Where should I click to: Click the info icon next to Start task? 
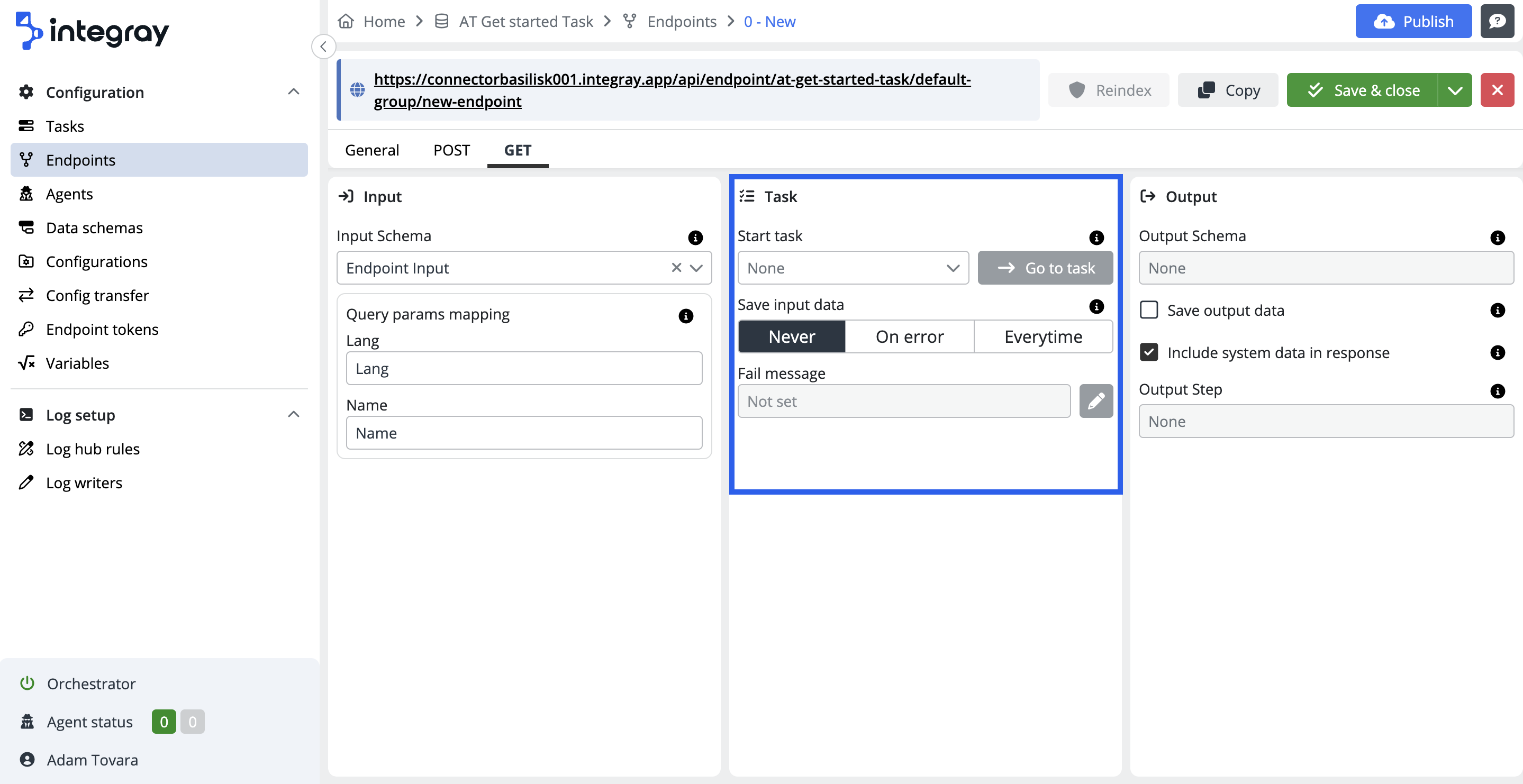pyautogui.click(x=1096, y=237)
